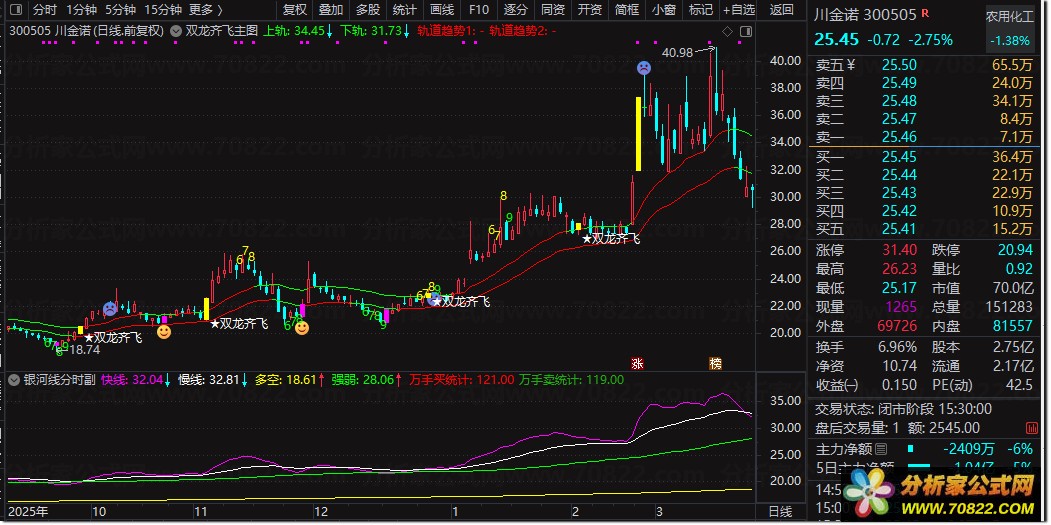Click the orange smiley icon near October
Image resolution: width=1051 pixels, height=525 pixels.
click(x=164, y=331)
